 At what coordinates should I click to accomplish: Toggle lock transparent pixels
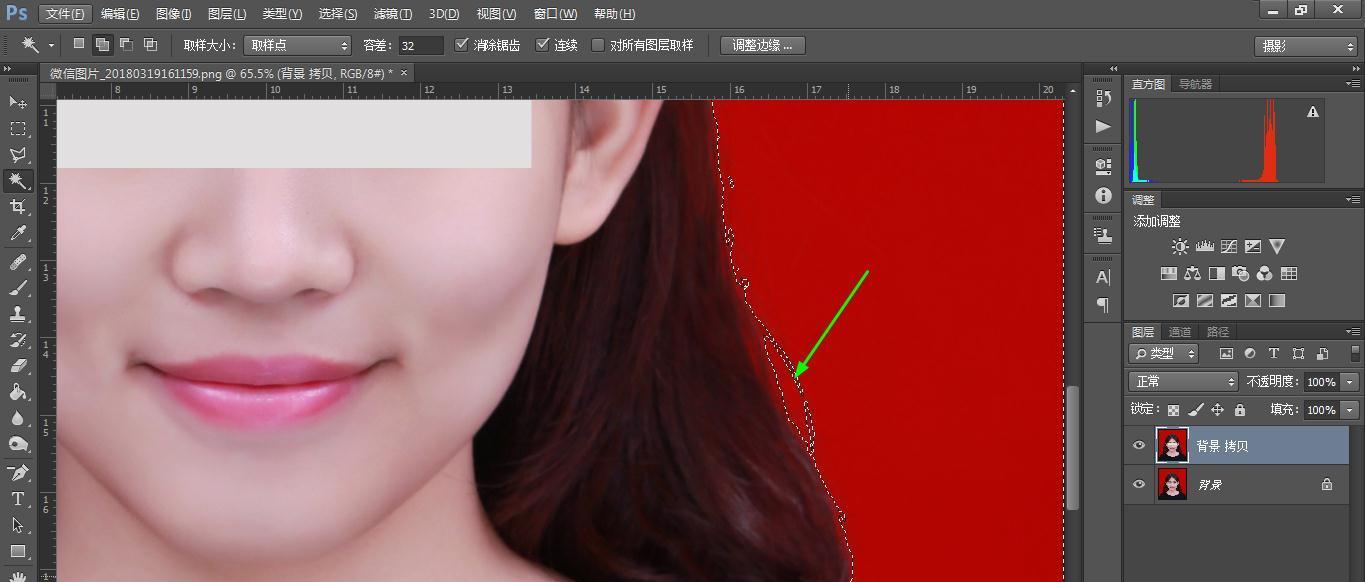point(1173,410)
